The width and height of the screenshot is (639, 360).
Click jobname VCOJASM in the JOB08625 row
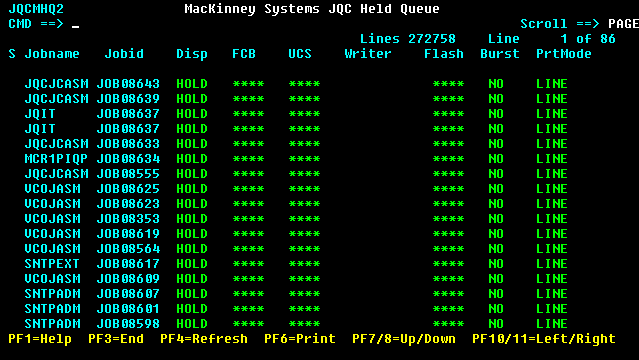pos(52,189)
